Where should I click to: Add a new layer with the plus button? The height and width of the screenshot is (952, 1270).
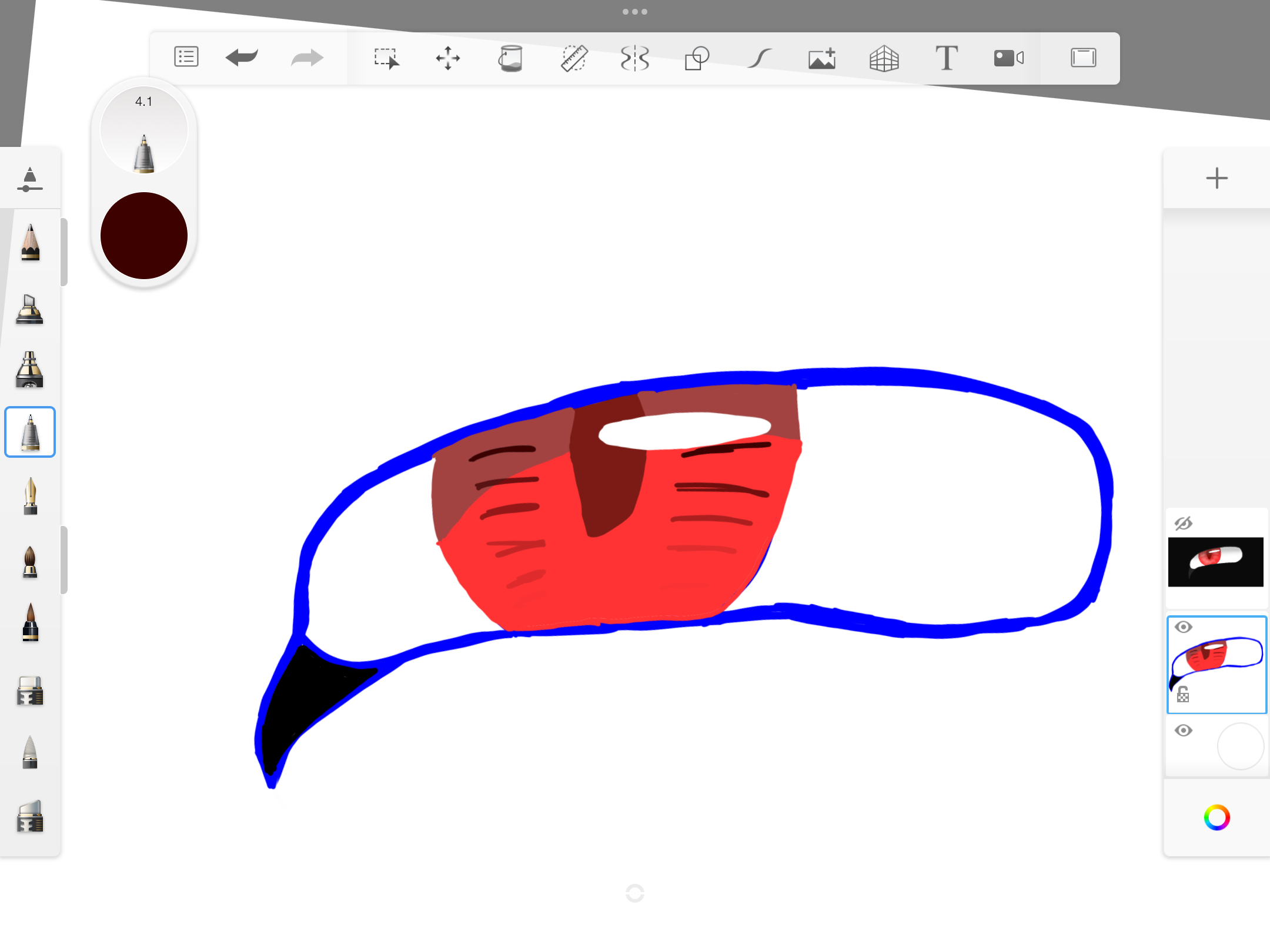[1216, 178]
